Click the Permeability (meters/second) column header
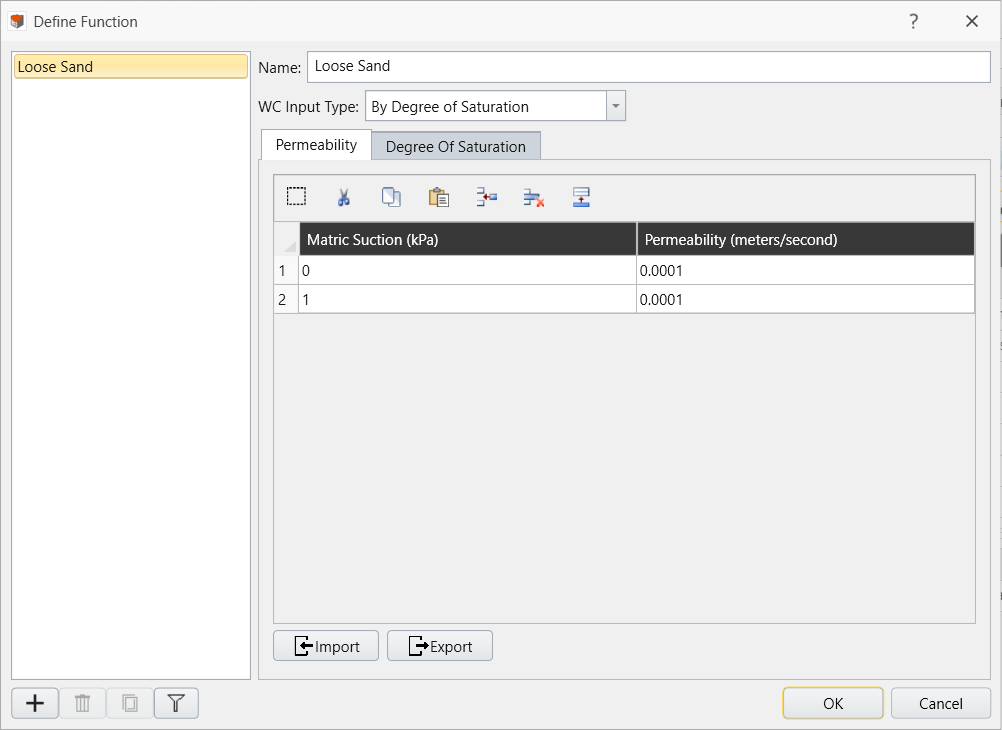This screenshot has height=730, width=1002. (x=806, y=239)
